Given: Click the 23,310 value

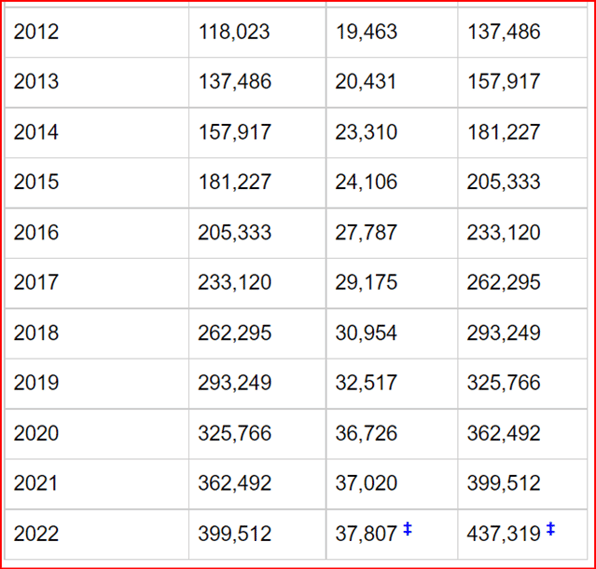Looking at the screenshot, I should [366, 132].
